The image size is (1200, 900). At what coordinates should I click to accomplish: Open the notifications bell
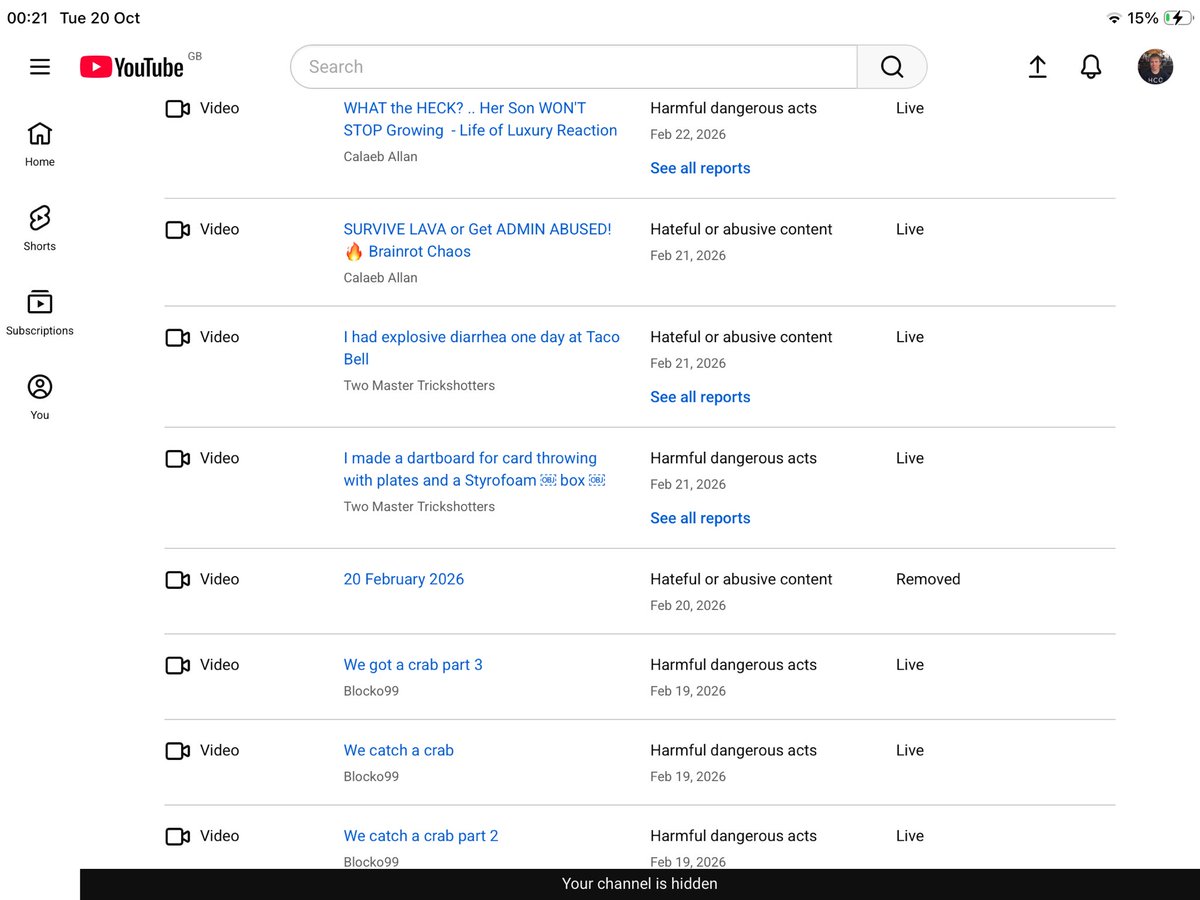point(1091,67)
